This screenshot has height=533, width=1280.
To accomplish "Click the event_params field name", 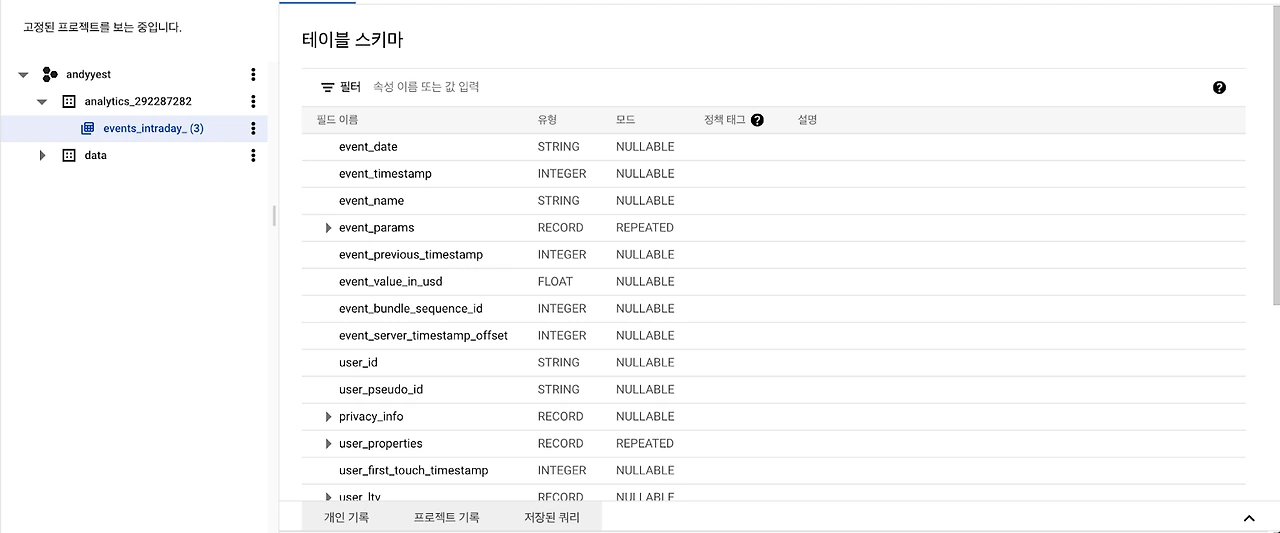I will 376,228.
